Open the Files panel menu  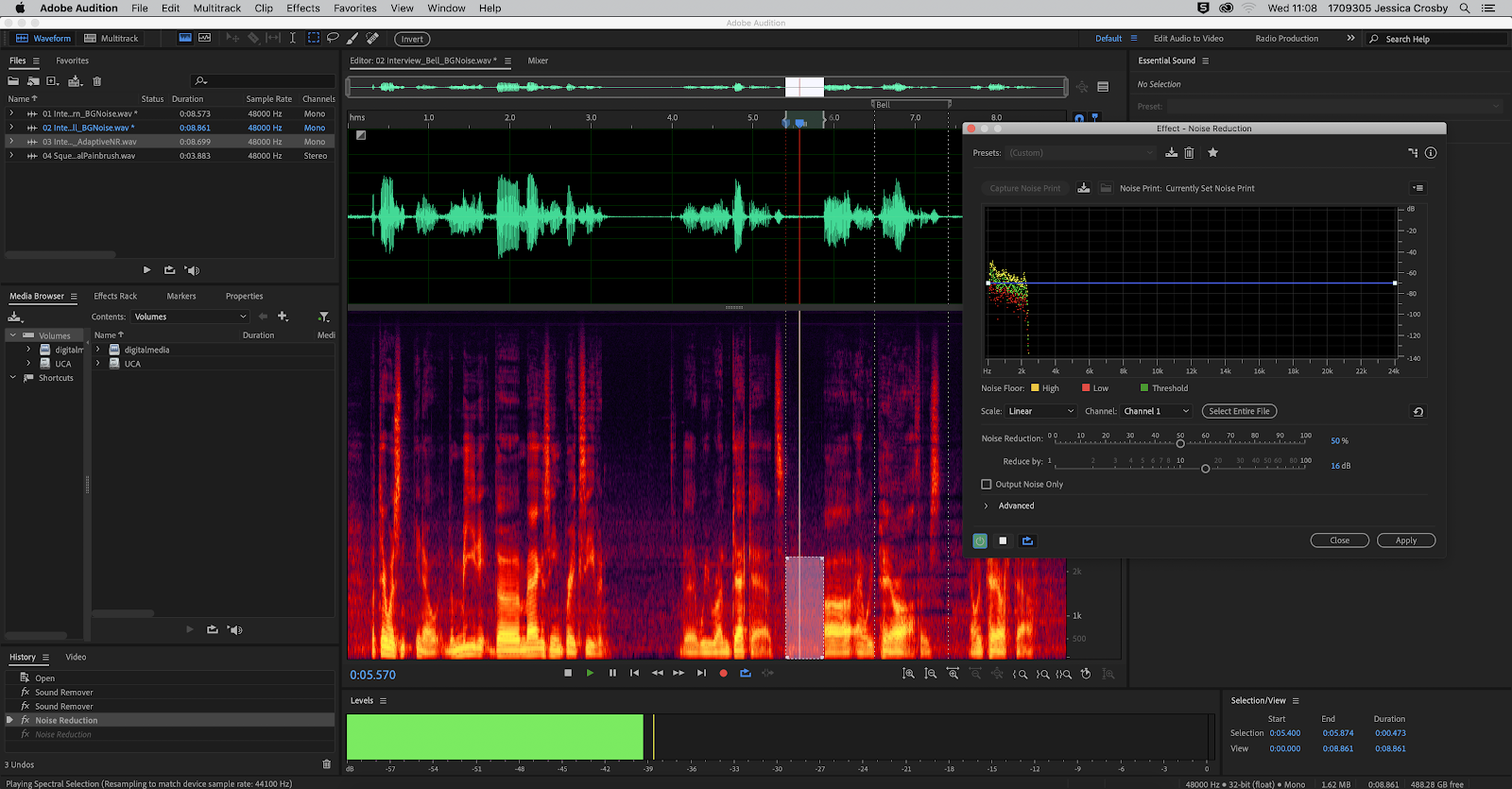[36, 60]
